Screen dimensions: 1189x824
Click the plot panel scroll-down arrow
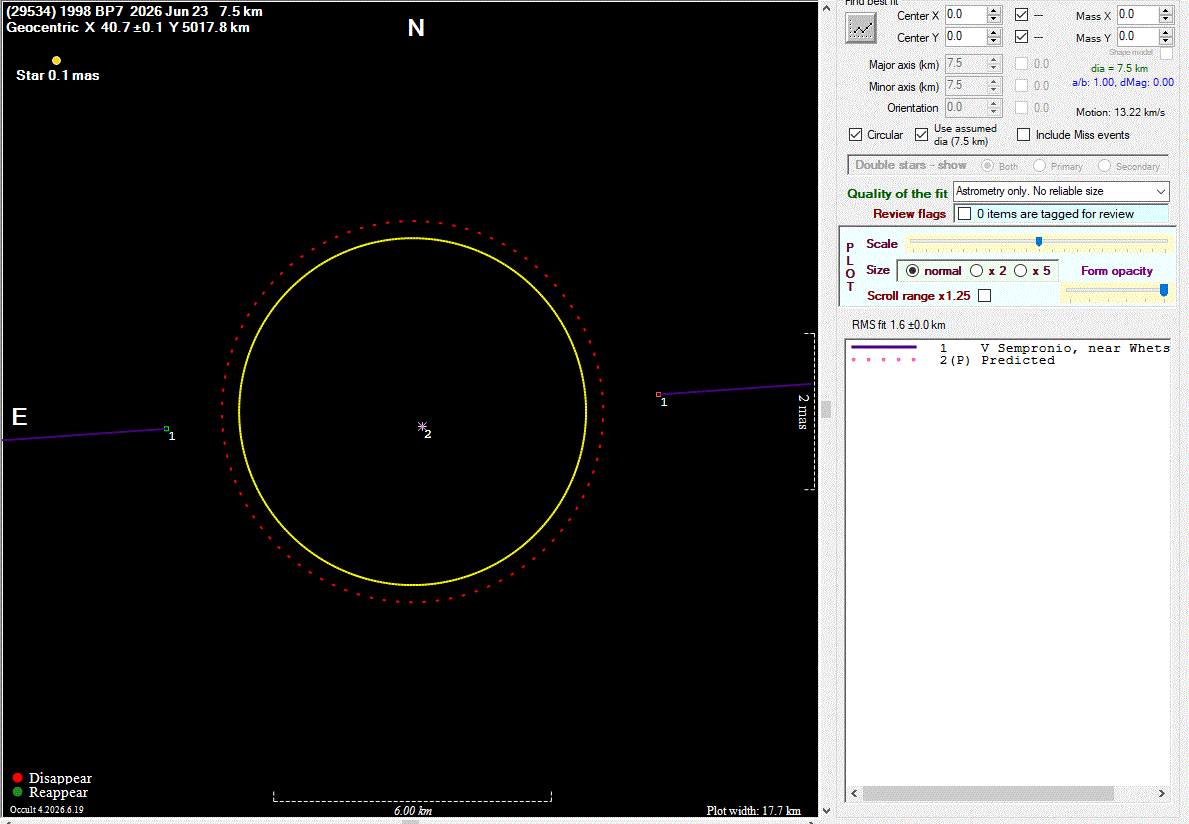point(827,811)
